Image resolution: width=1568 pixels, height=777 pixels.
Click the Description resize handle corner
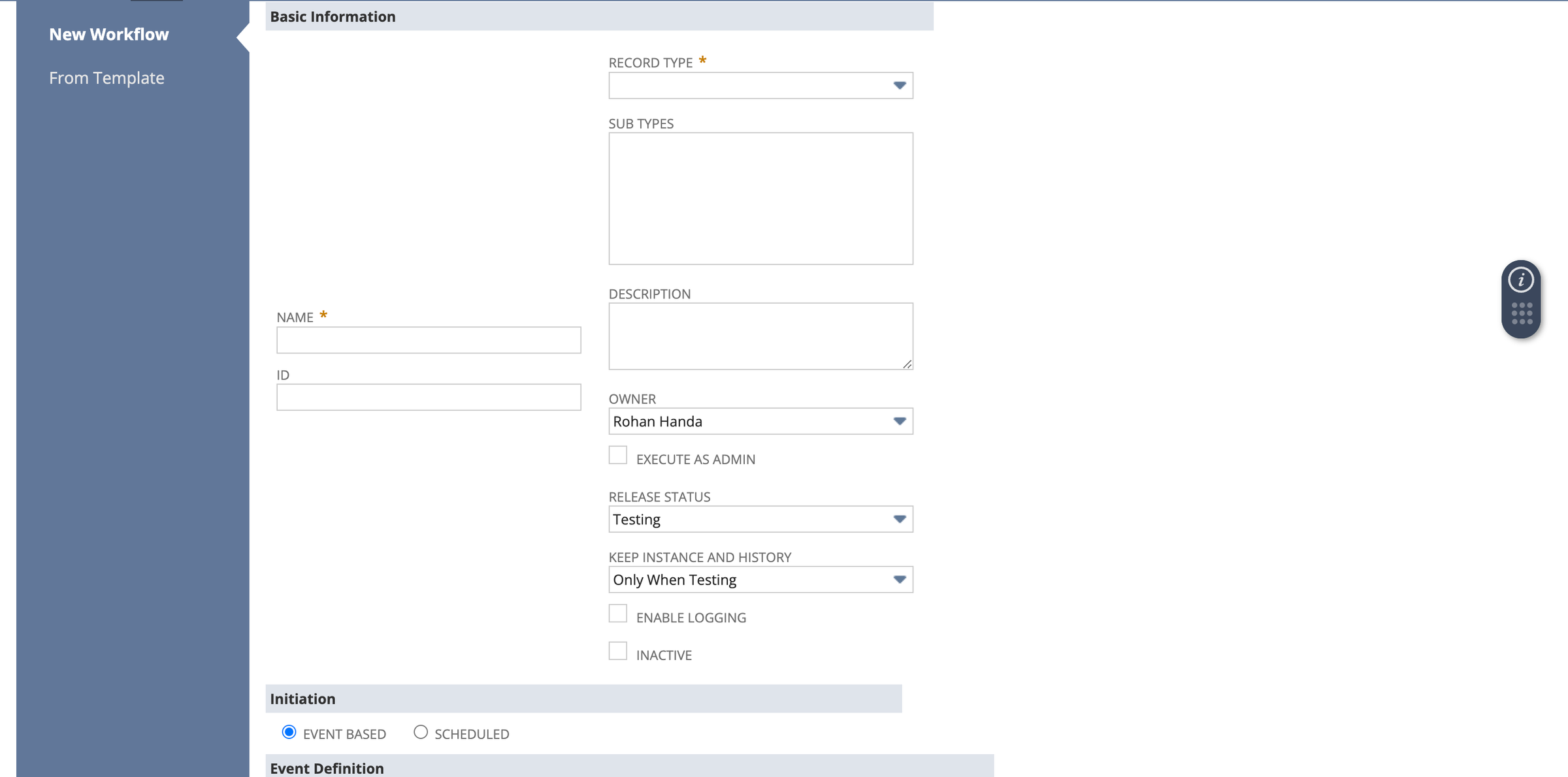(907, 364)
